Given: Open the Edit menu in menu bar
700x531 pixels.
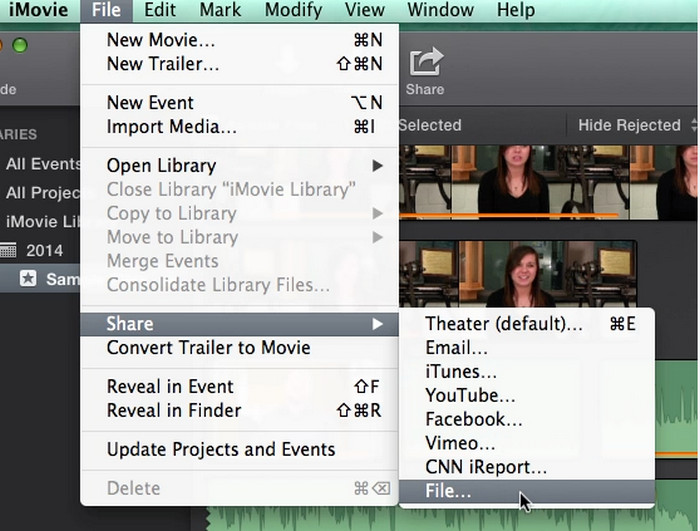Looking at the screenshot, I should pos(160,11).
